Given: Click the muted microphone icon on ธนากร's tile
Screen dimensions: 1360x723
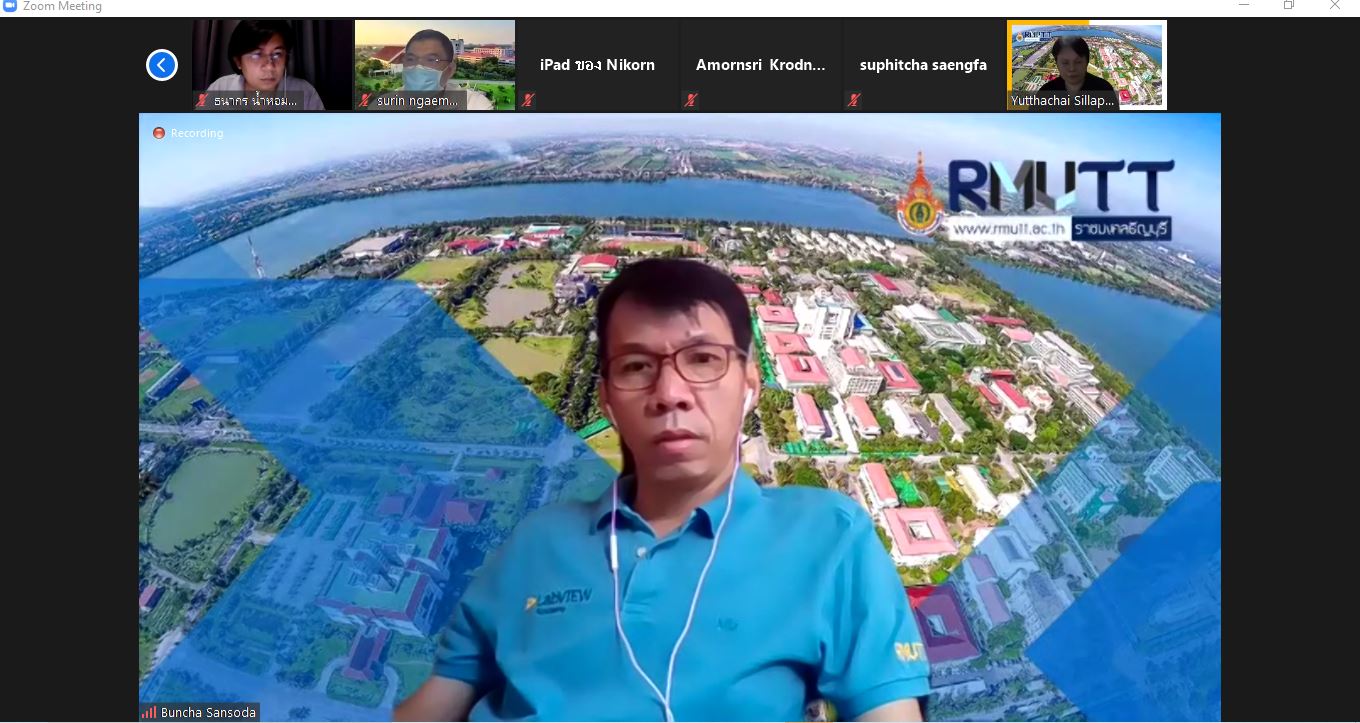Looking at the screenshot, I should (x=201, y=100).
